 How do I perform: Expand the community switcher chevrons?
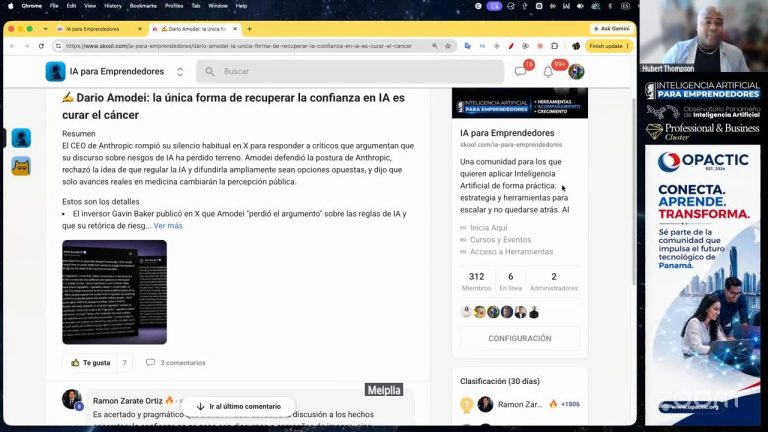click(180, 72)
